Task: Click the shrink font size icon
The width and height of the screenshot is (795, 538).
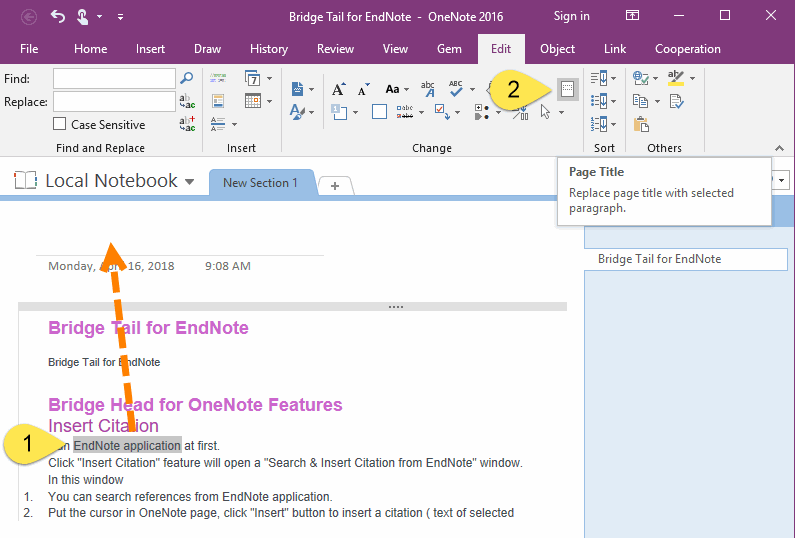Action: [363, 89]
